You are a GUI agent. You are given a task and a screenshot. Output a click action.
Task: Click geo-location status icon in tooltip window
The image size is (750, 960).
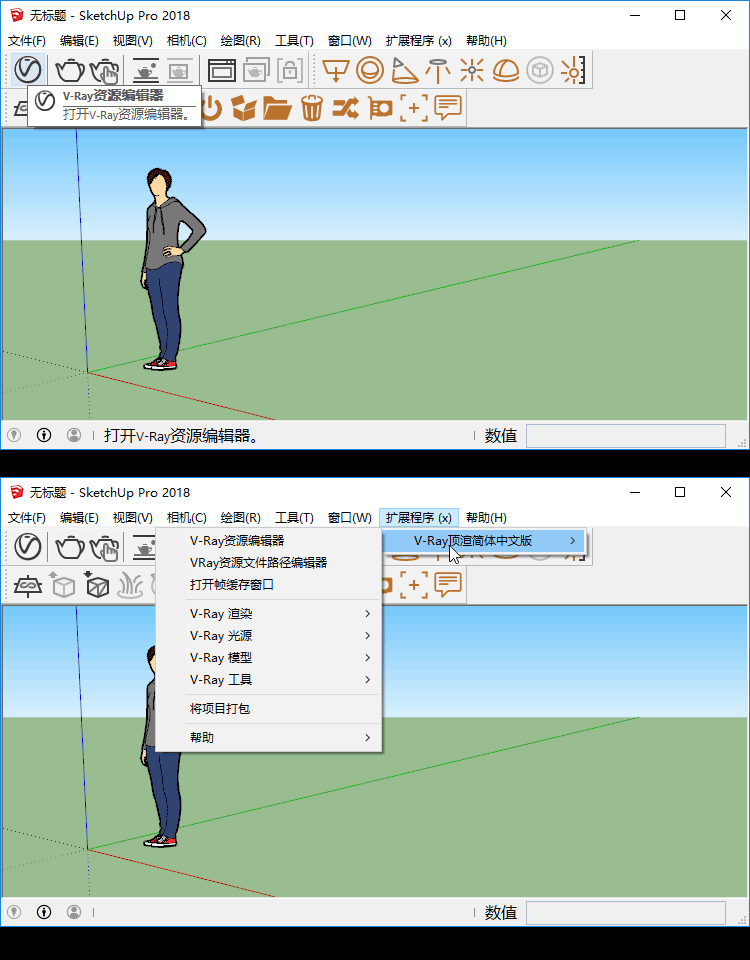coord(14,435)
